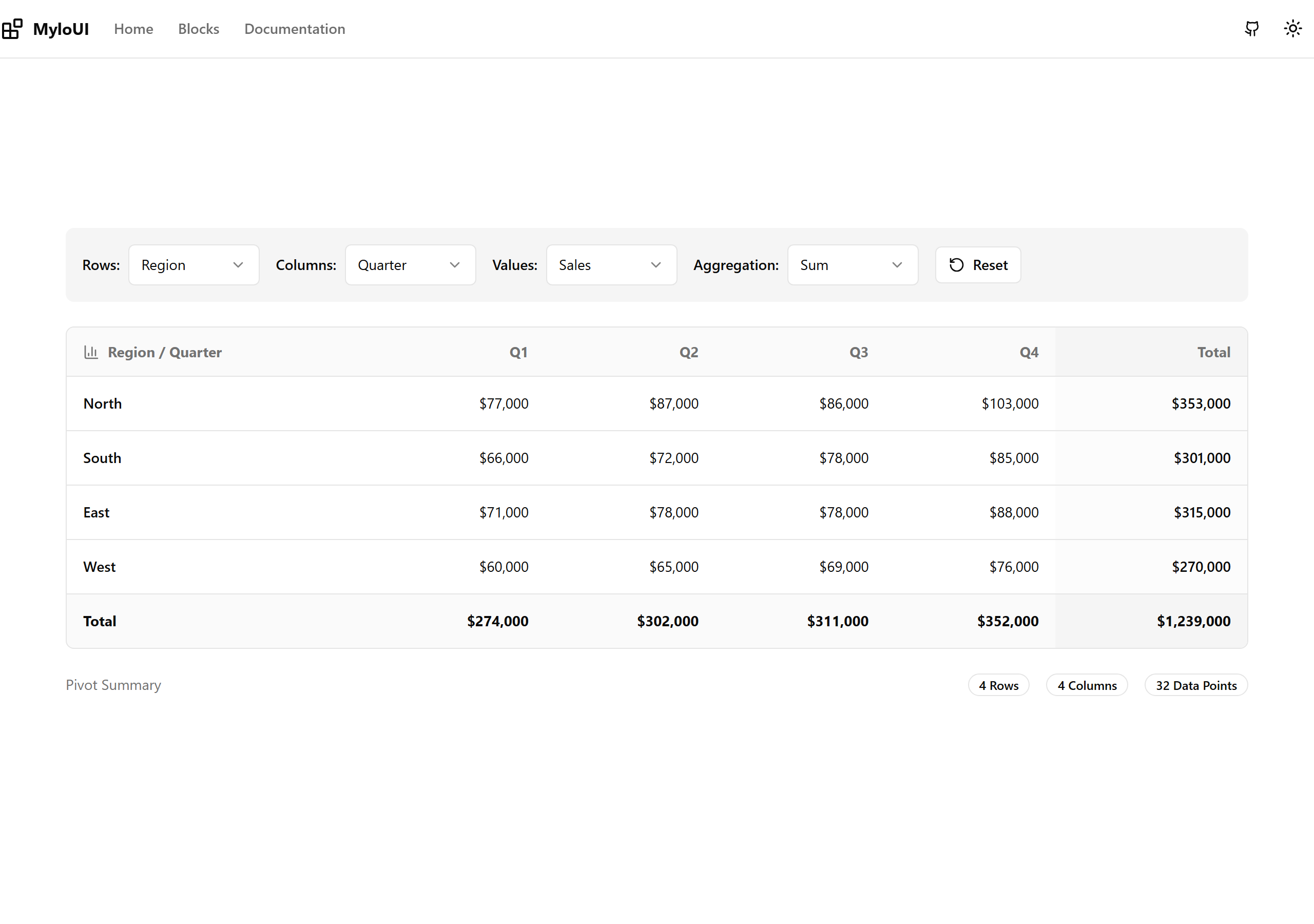This screenshot has width=1314, height=924.
Task: Select West Q3 value $69,000
Action: click(x=843, y=567)
